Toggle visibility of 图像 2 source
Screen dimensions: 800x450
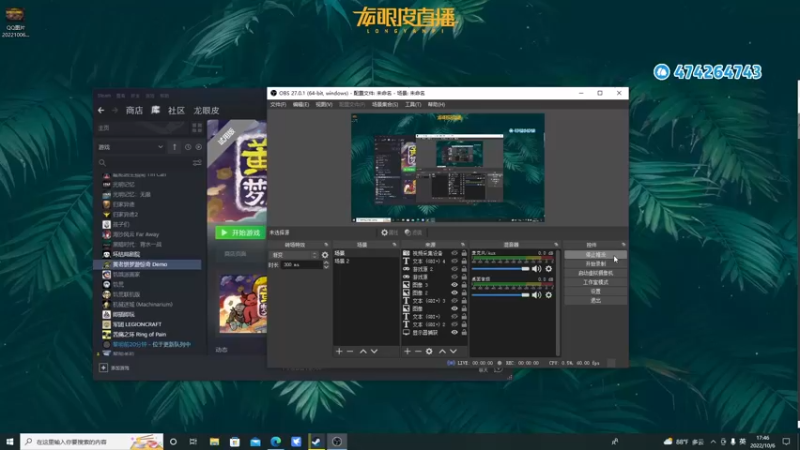pyautogui.click(x=454, y=293)
